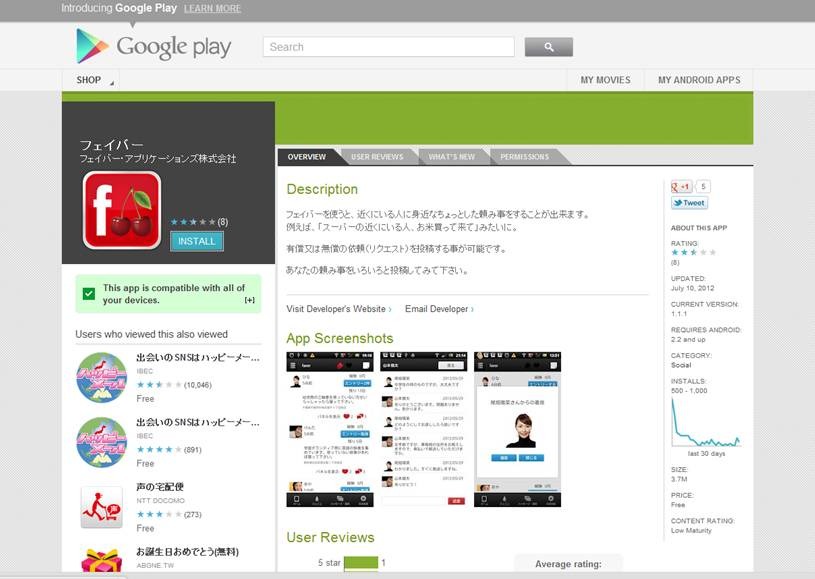This screenshot has width=815, height=579.
Task: Open the first app screenshot thumbnail
Action: 330,429
